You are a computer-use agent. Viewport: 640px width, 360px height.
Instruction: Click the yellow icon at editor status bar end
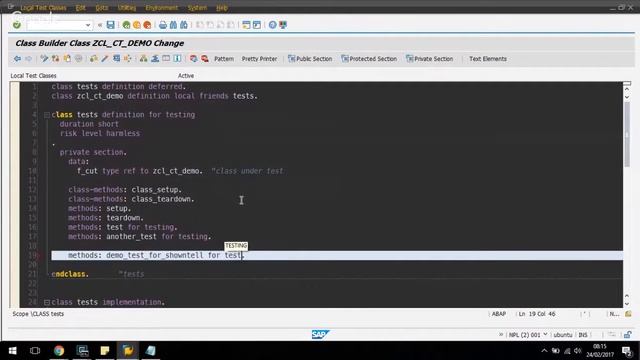[628, 314]
